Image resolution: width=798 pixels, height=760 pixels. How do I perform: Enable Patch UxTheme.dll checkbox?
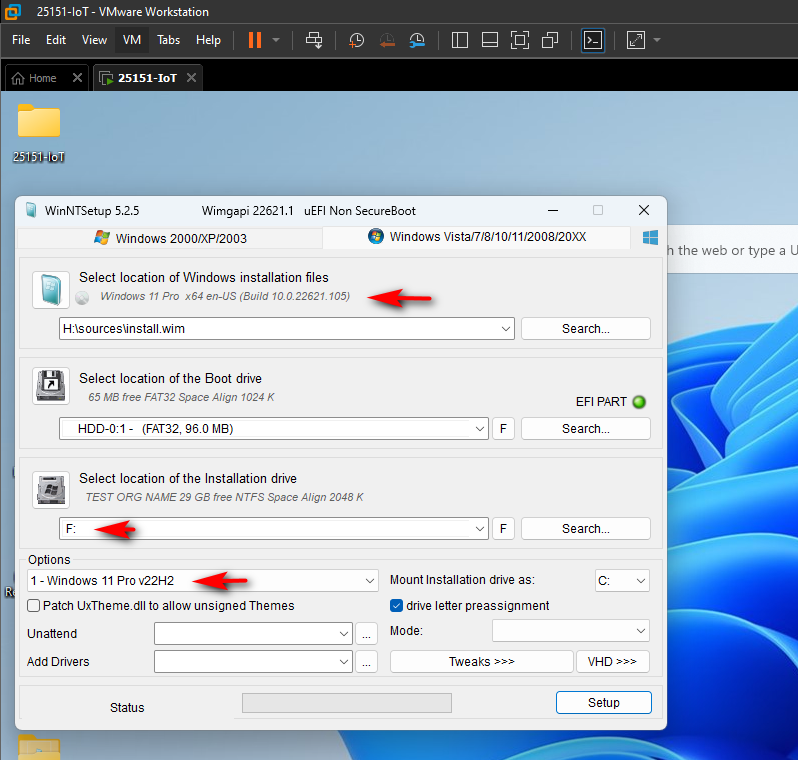point(34,606)
